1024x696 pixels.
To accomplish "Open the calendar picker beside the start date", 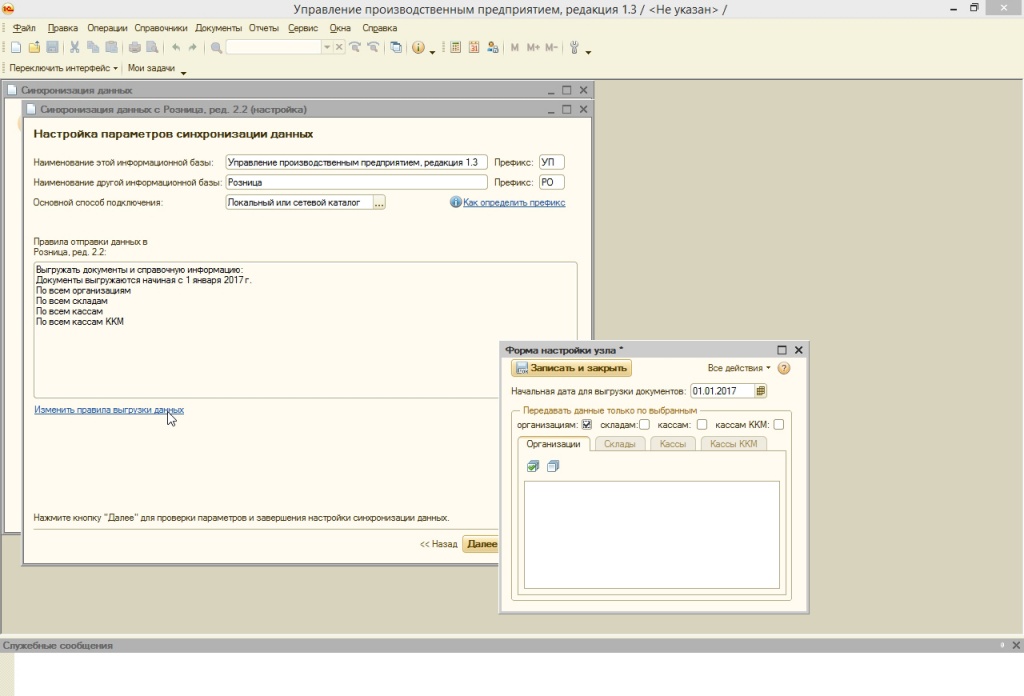I will pos(761,391).
